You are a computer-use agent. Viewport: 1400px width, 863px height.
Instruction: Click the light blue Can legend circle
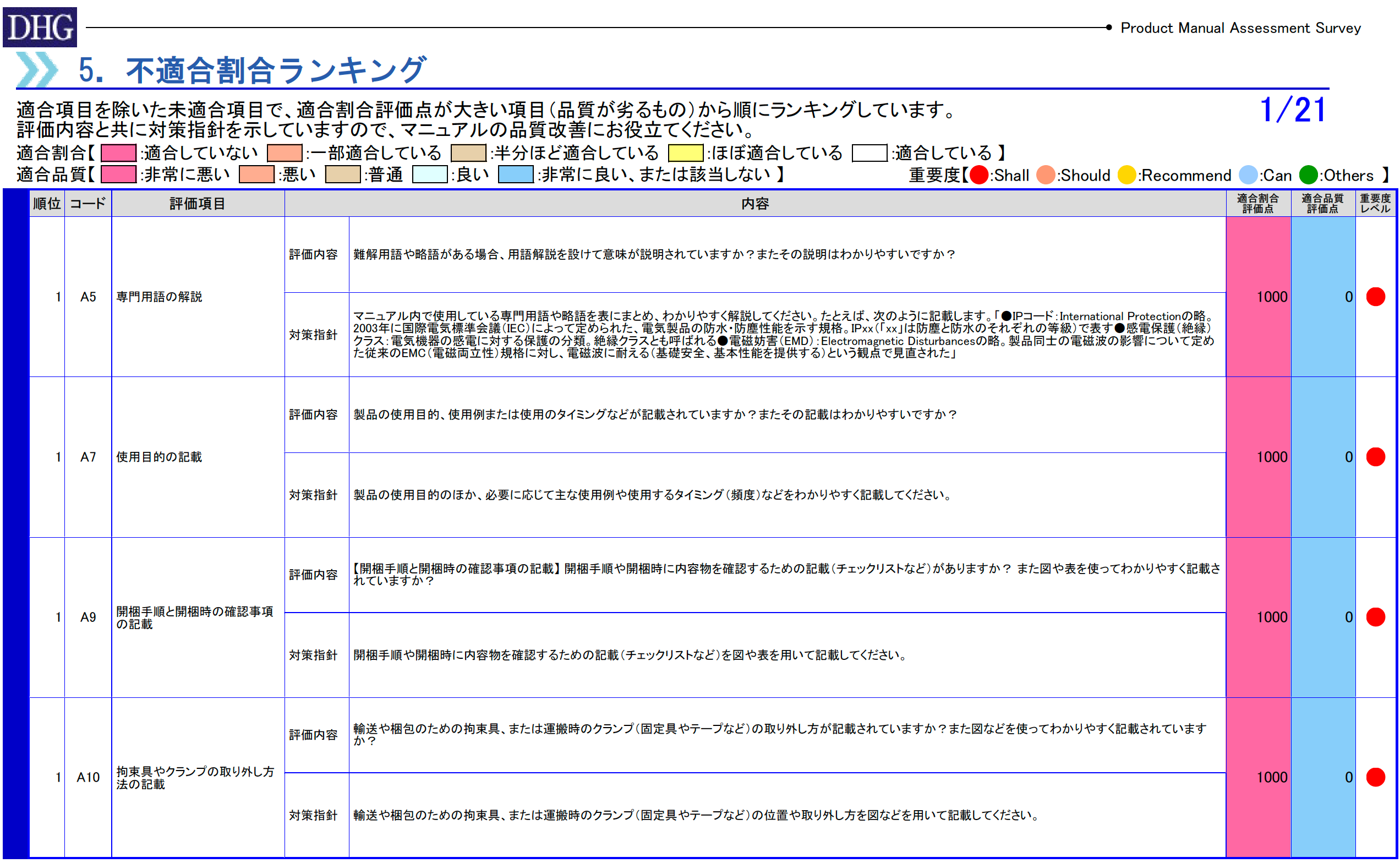[1248, 174]
